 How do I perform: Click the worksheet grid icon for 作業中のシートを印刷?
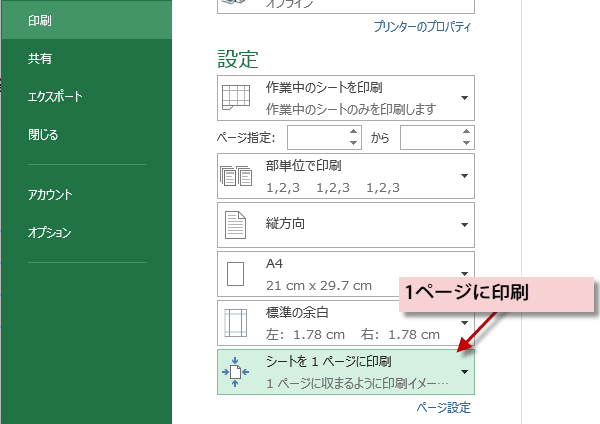(236, 98)
